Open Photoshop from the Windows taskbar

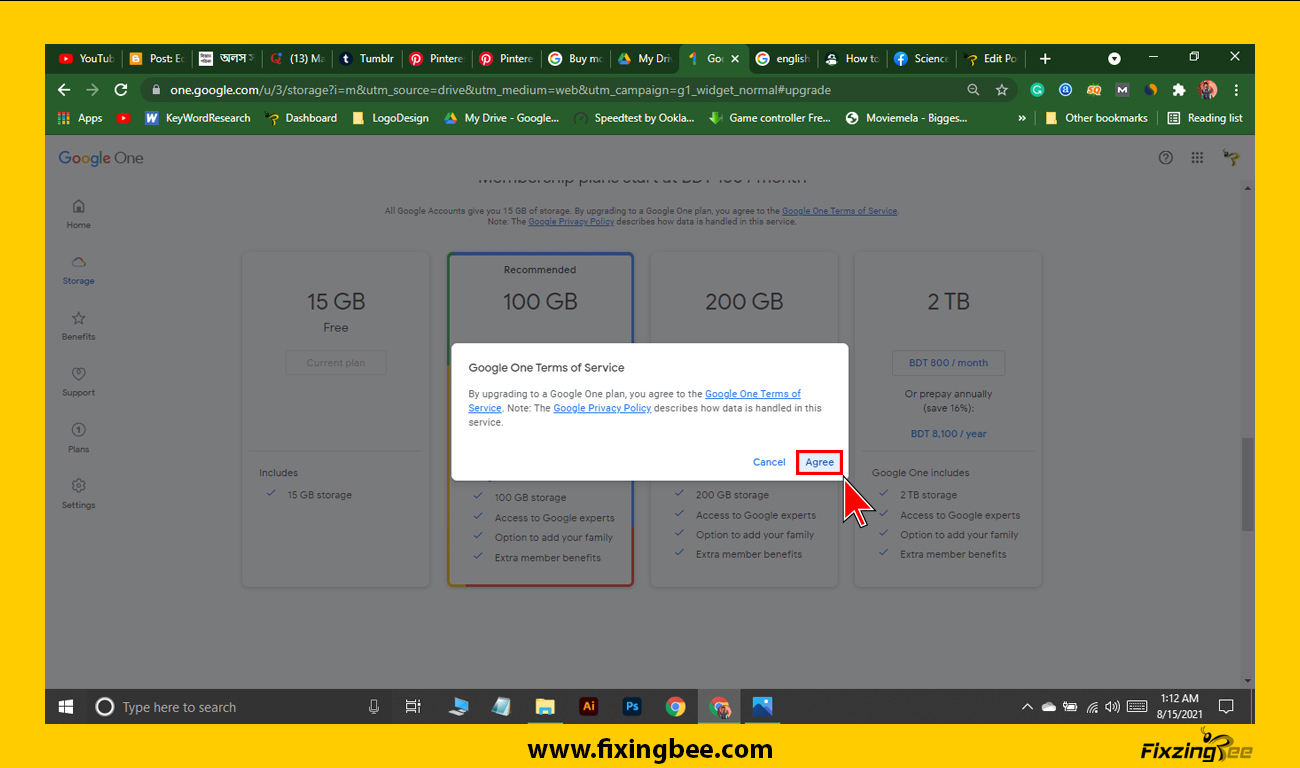tap(632, 707)
